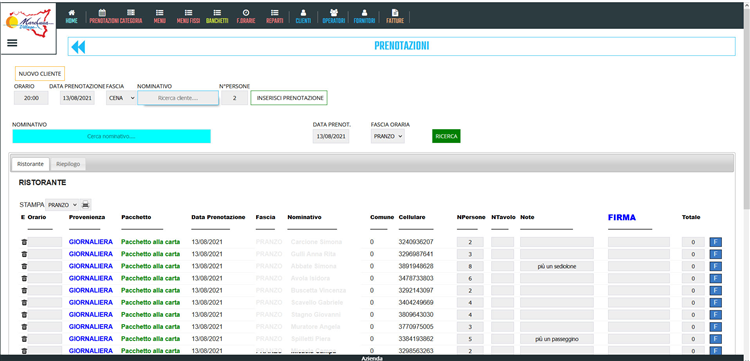Click INSERISCI PRENOTAZIONE button

[x=289, y=98]
